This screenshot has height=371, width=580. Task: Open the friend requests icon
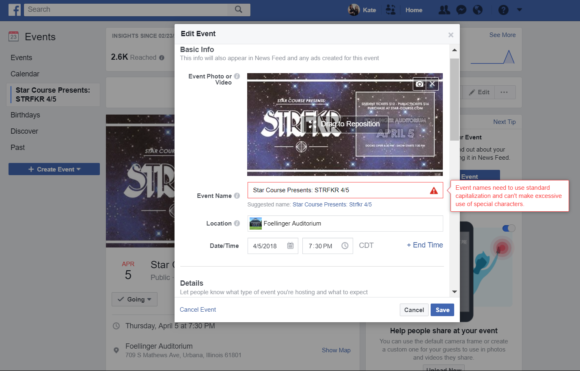click(444, 10)
